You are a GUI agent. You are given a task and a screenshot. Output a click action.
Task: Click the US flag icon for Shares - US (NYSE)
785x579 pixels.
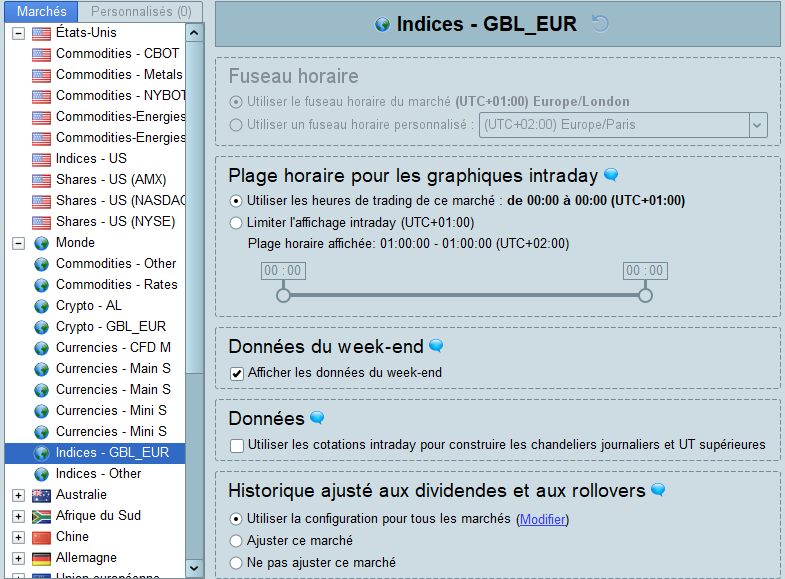[41, 222]
